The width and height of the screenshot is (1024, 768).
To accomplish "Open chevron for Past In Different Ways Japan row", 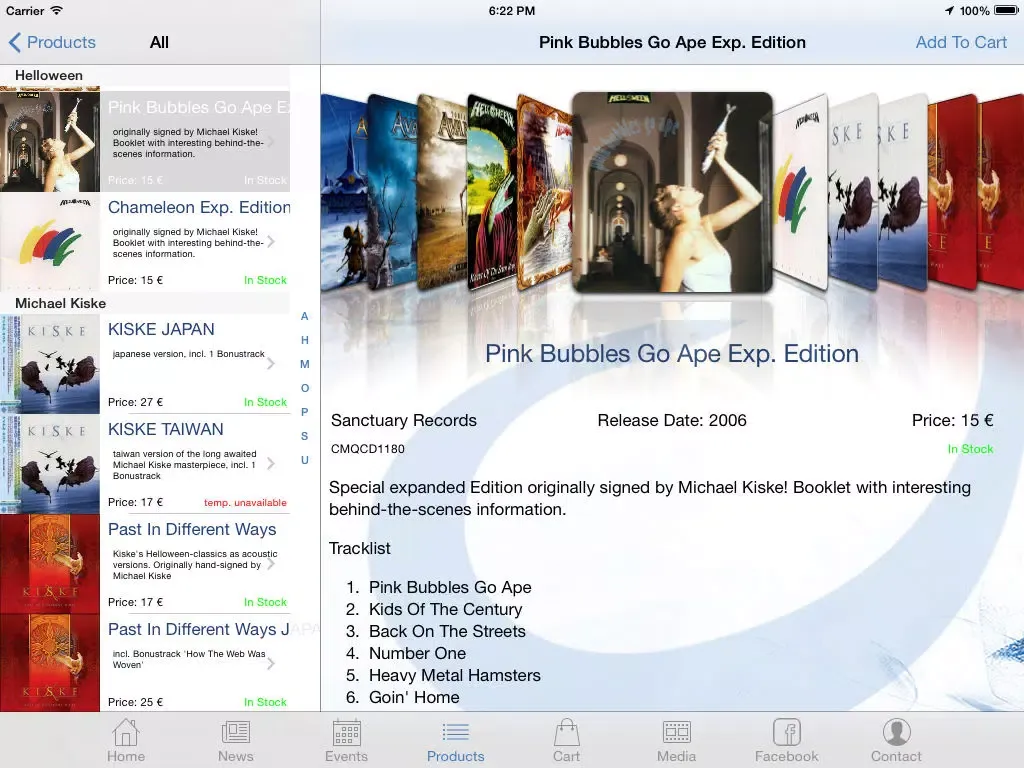I will click(x=271, y=664).
